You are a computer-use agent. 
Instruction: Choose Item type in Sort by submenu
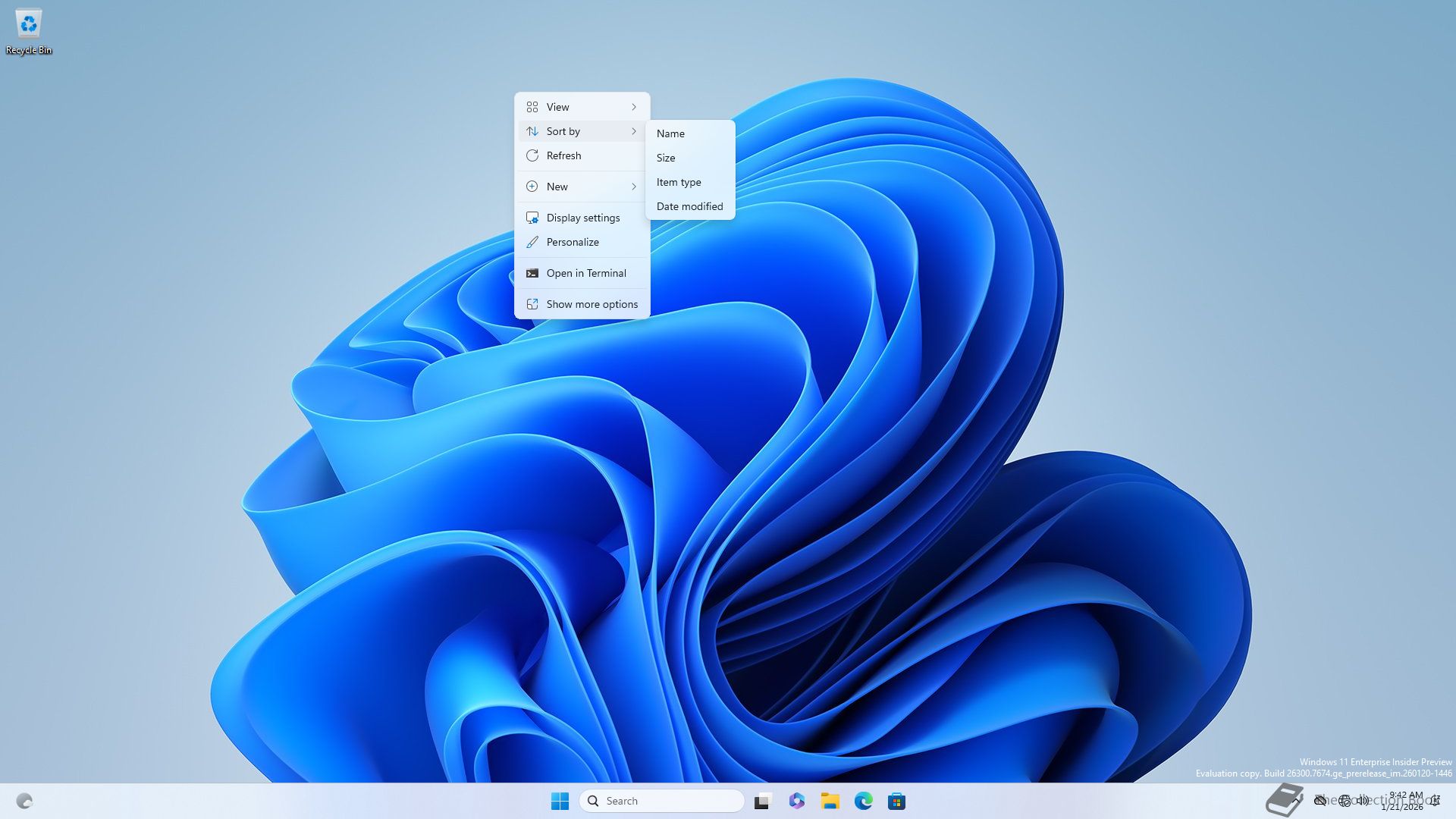[x=679, y=182]
